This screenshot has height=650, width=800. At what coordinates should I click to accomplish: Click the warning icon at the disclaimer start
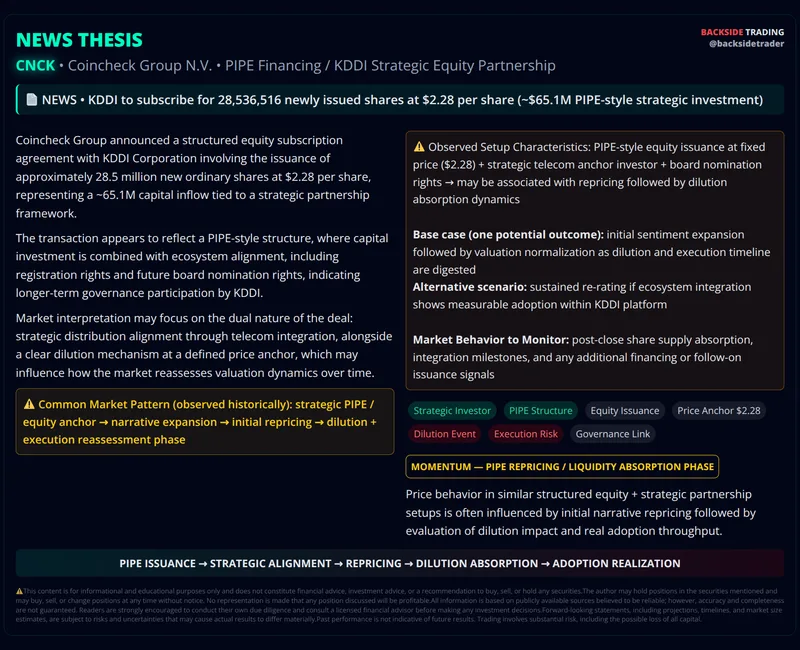click(x=19, y=591)
